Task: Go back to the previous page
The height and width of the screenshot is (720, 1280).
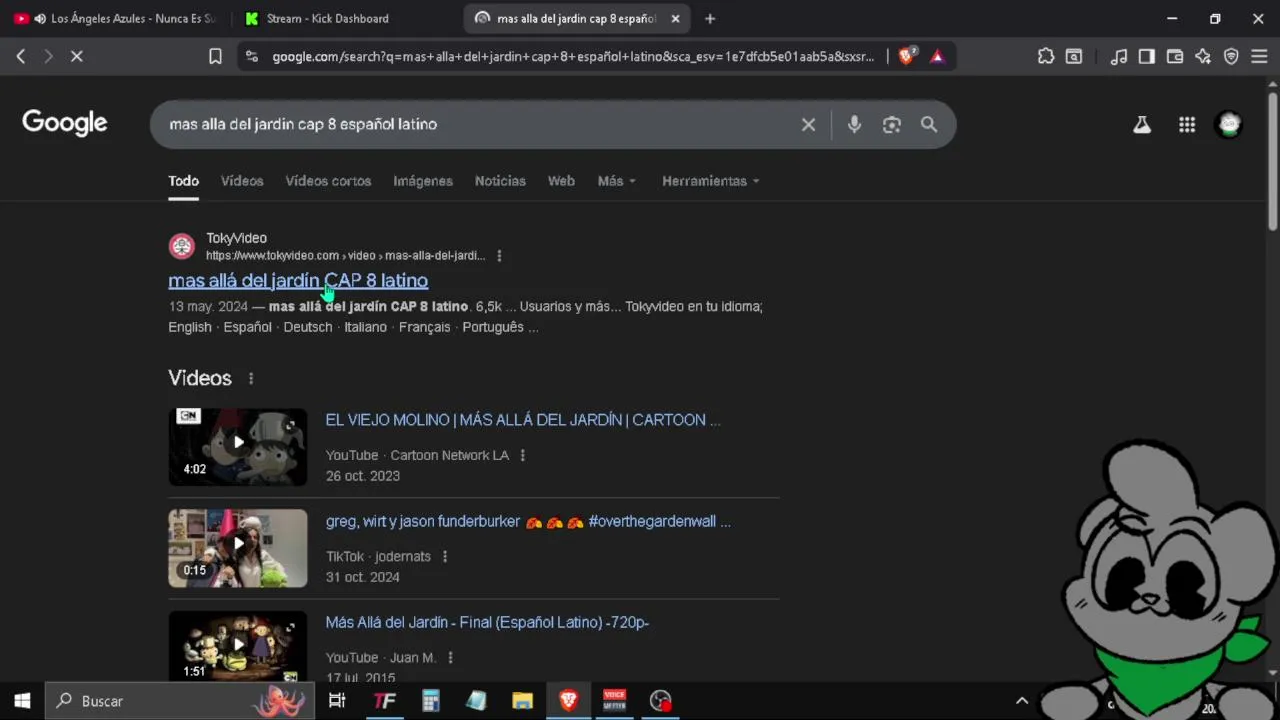Action: pyautogui.click(x=21, y=57)
